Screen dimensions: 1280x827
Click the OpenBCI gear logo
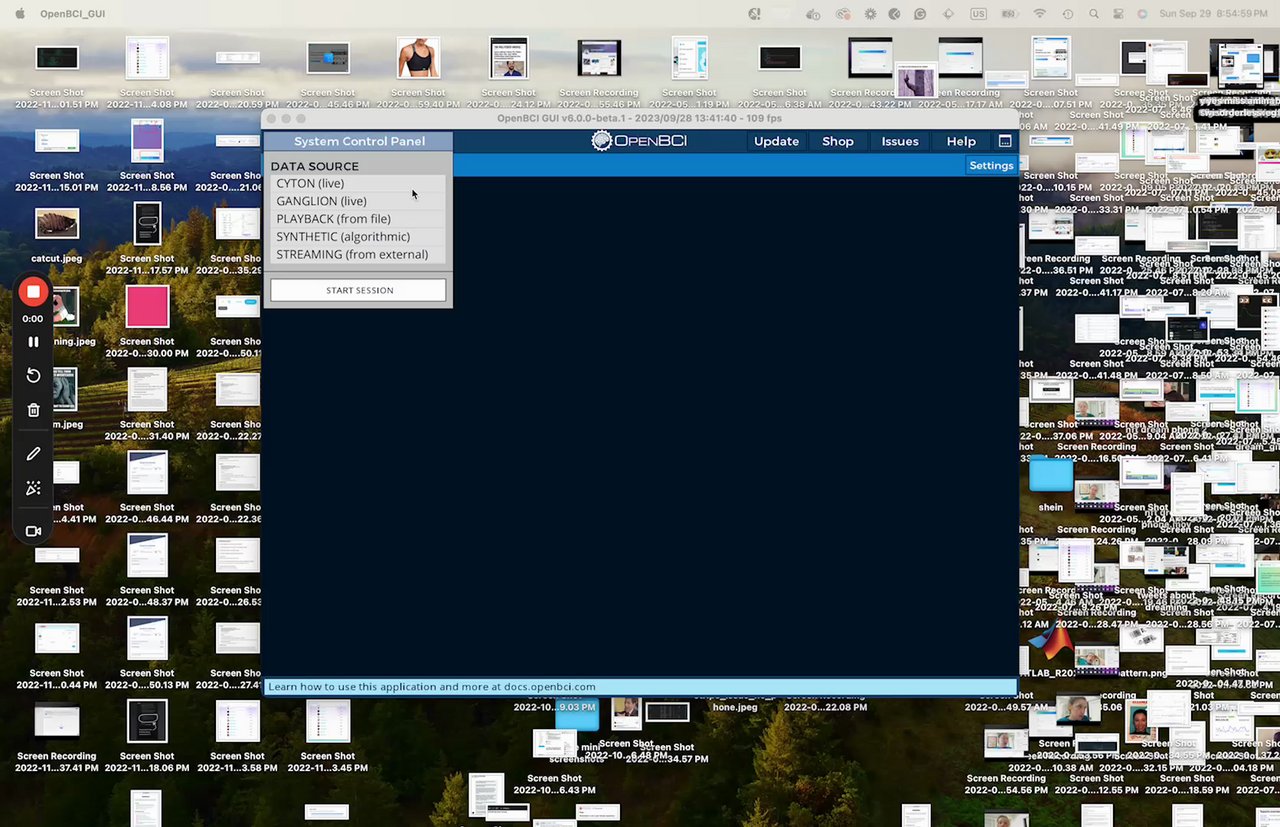601,141
